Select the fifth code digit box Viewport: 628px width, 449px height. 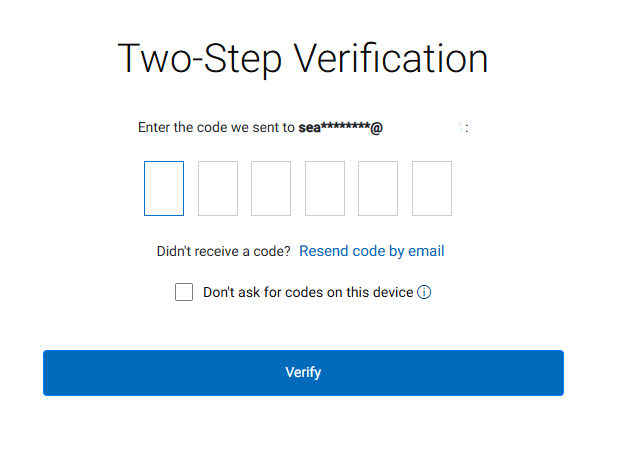(378, 188)
